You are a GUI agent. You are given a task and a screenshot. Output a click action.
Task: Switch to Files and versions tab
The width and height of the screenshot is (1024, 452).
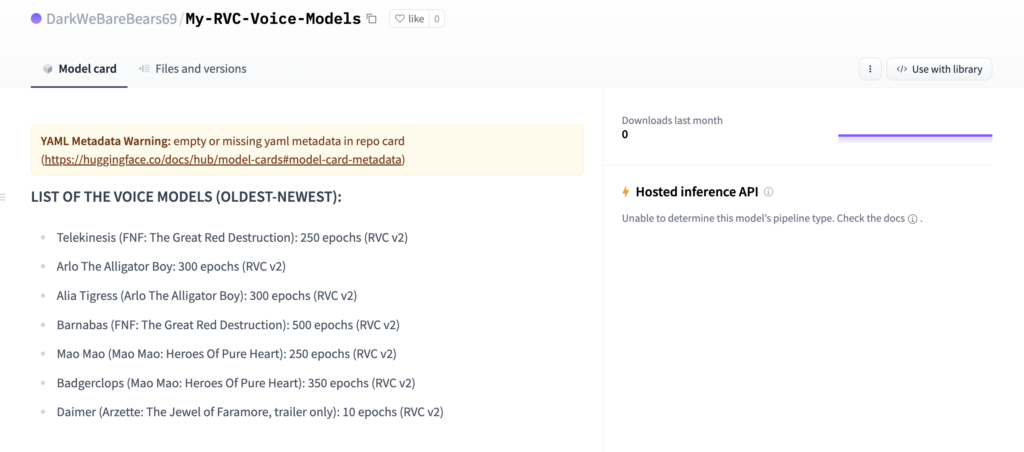tap(193, 69)
